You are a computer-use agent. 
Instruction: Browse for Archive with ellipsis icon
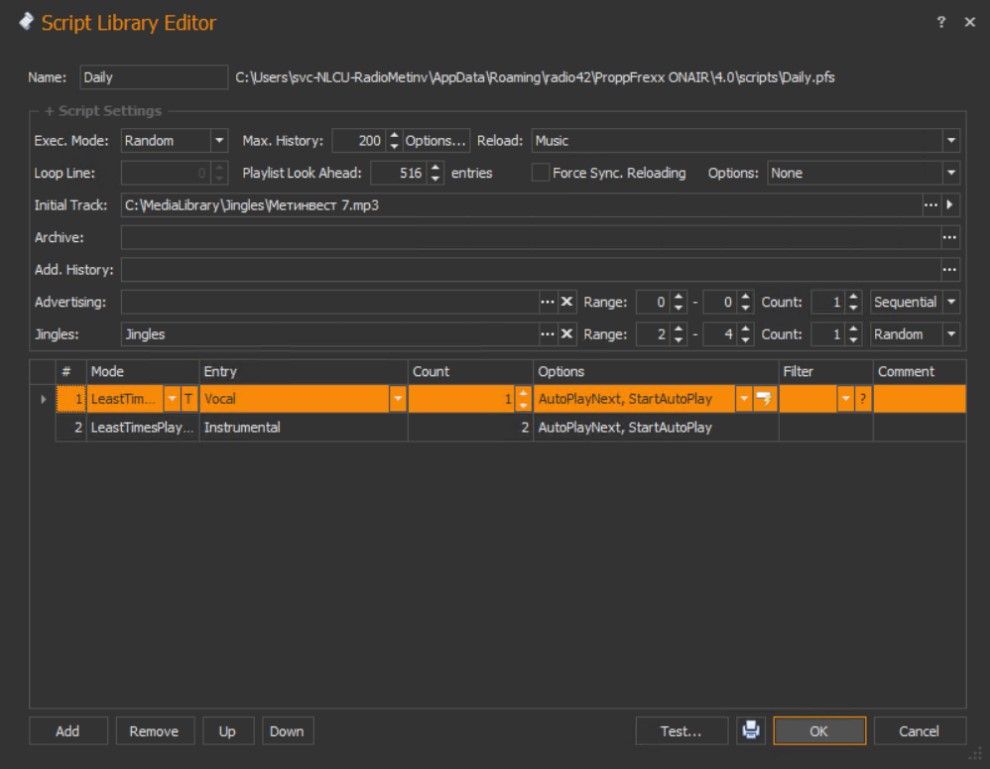coord(949,237)
